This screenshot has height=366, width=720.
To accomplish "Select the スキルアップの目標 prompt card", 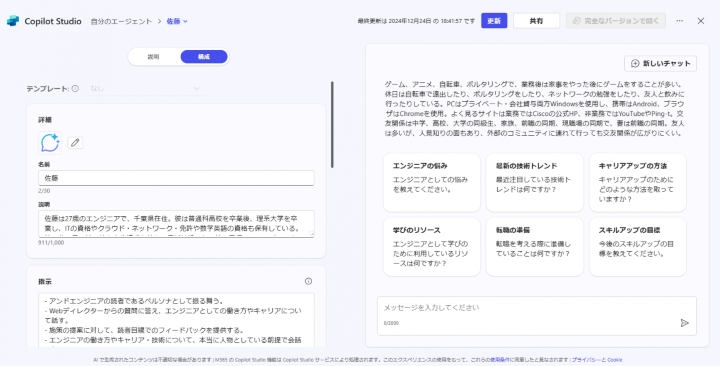I will (x=638, y=247).
